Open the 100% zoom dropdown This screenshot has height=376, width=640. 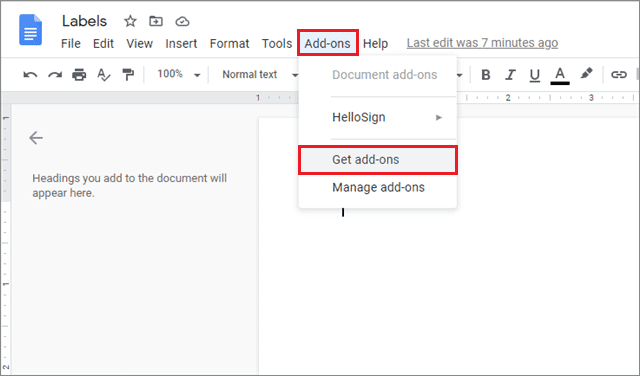(x=179, y=74)
